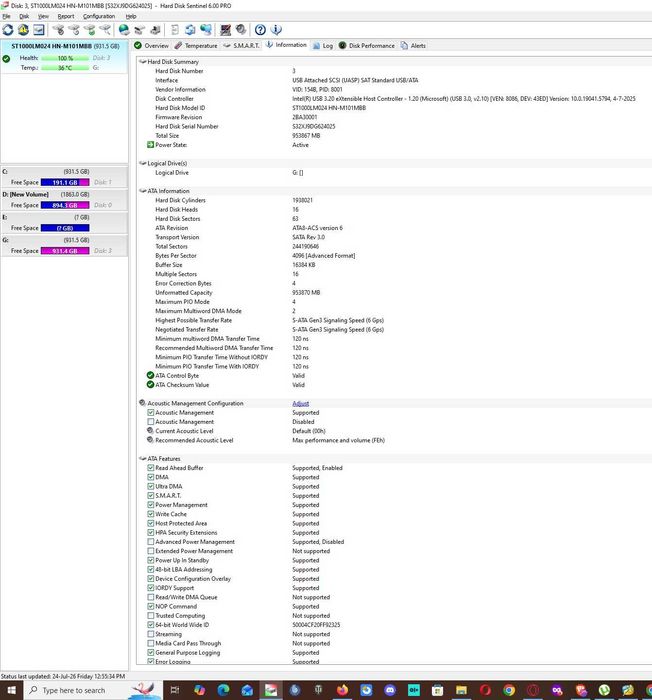This screenshot has width=652, height=700.
Task: Switch to the S.M.A.R.T. tab
Action: pyautogui.click(x=241, y=46)
